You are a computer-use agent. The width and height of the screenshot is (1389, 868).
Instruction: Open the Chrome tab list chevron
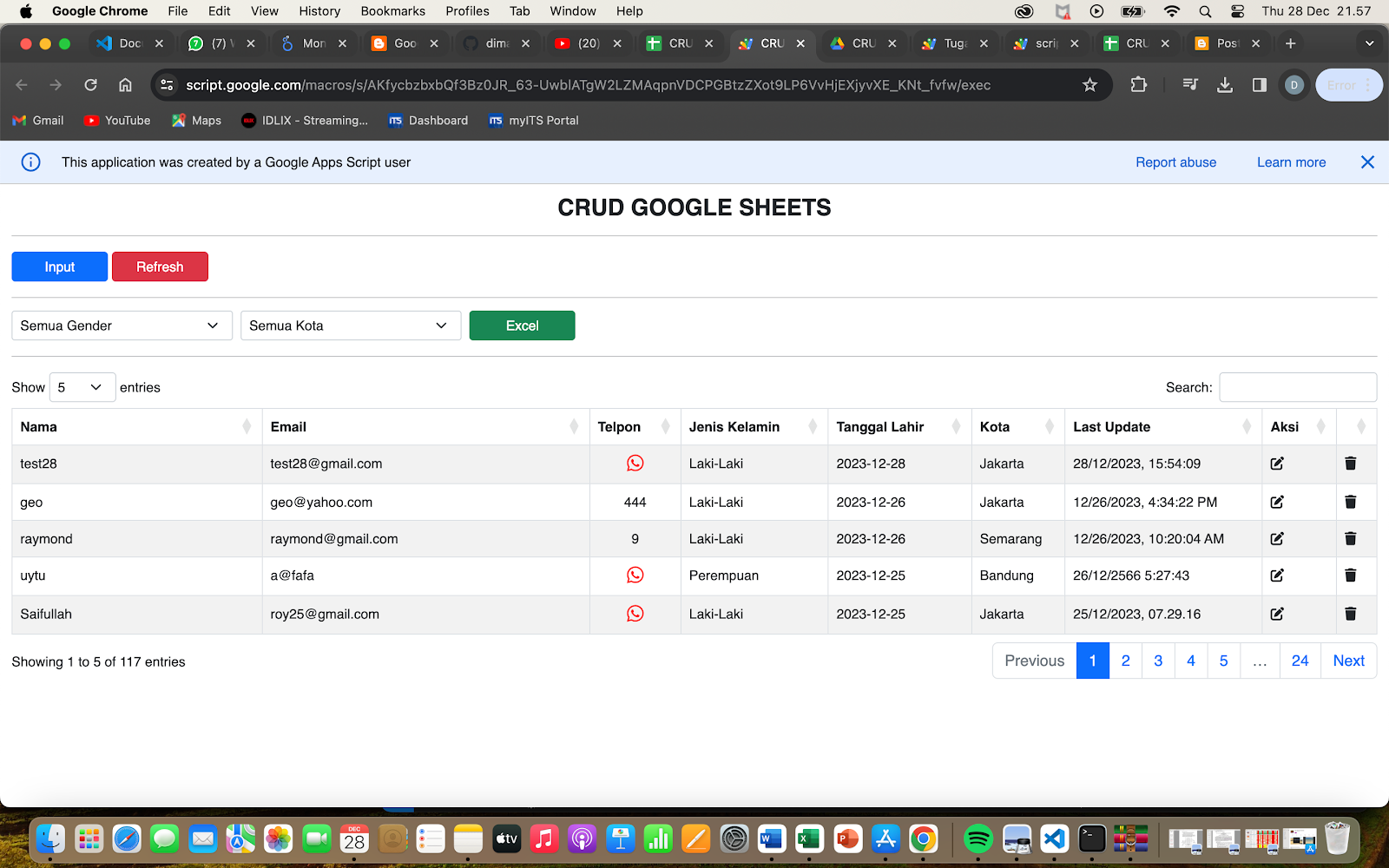pyautogui.click(x=1369, y=43)
